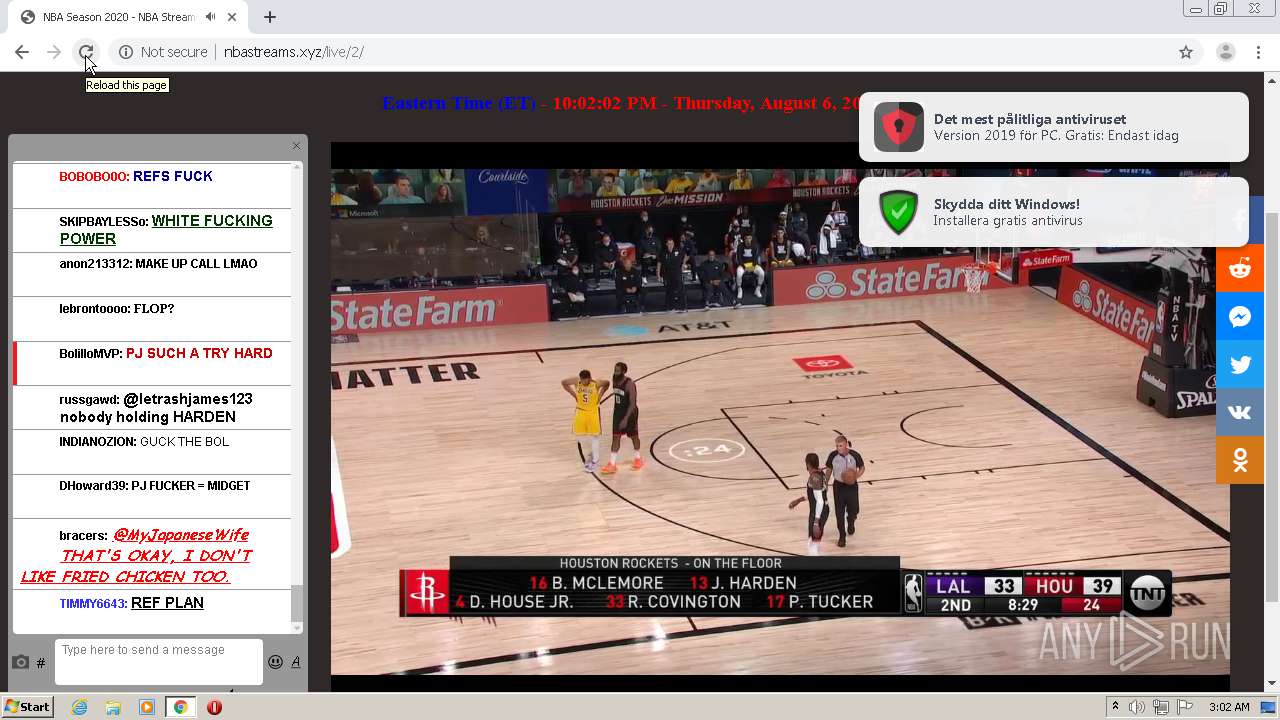Screen dimensions: 1280x720
Task: Open the text formatting A icon
Action: click(x=296, y=662)
